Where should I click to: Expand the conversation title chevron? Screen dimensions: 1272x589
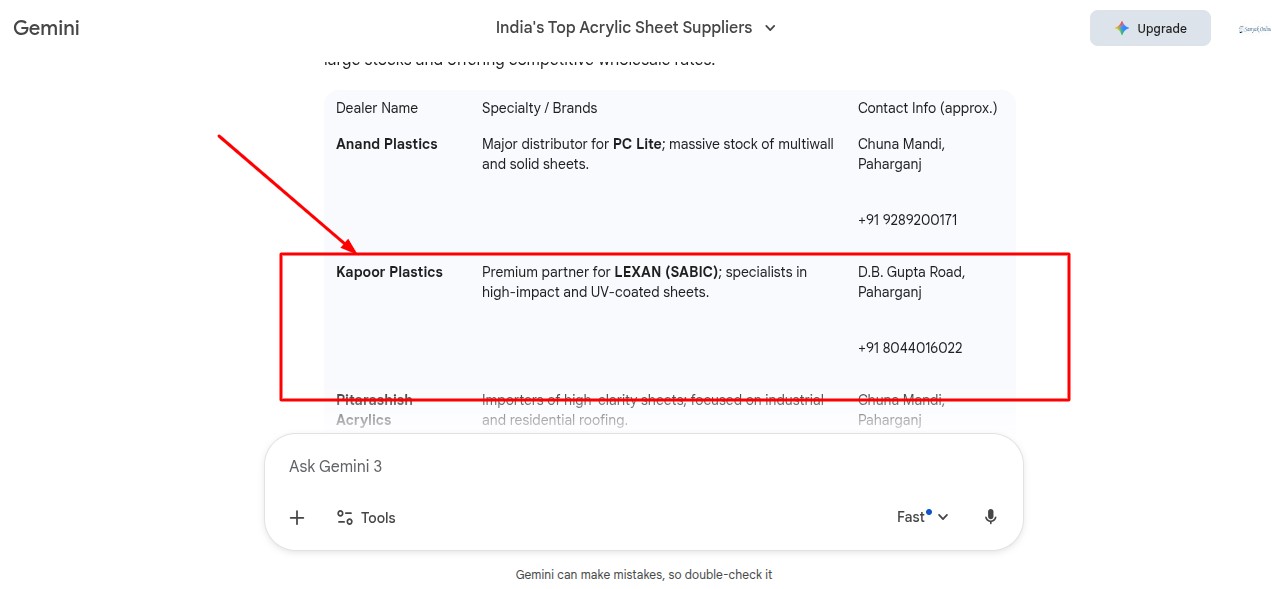coord(770,28)
